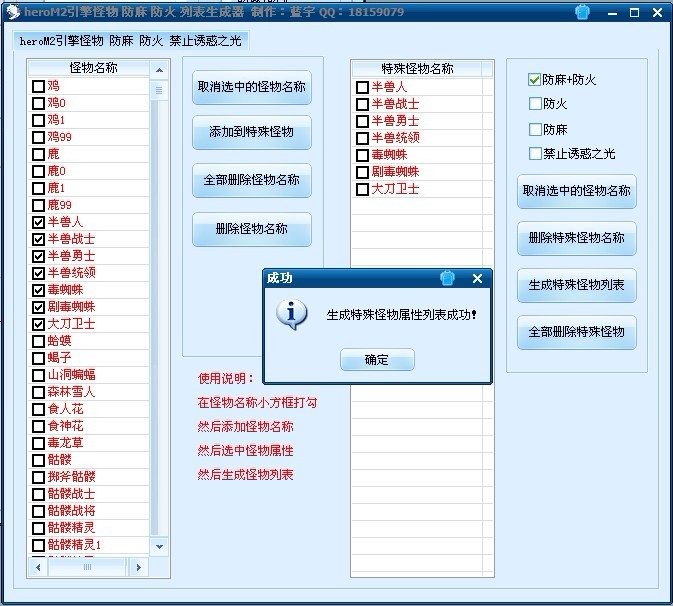Image resolution: width=673 pixels, height=606 pixels.
Task: Close the 成功 success dialog
Action: (477, 278)
